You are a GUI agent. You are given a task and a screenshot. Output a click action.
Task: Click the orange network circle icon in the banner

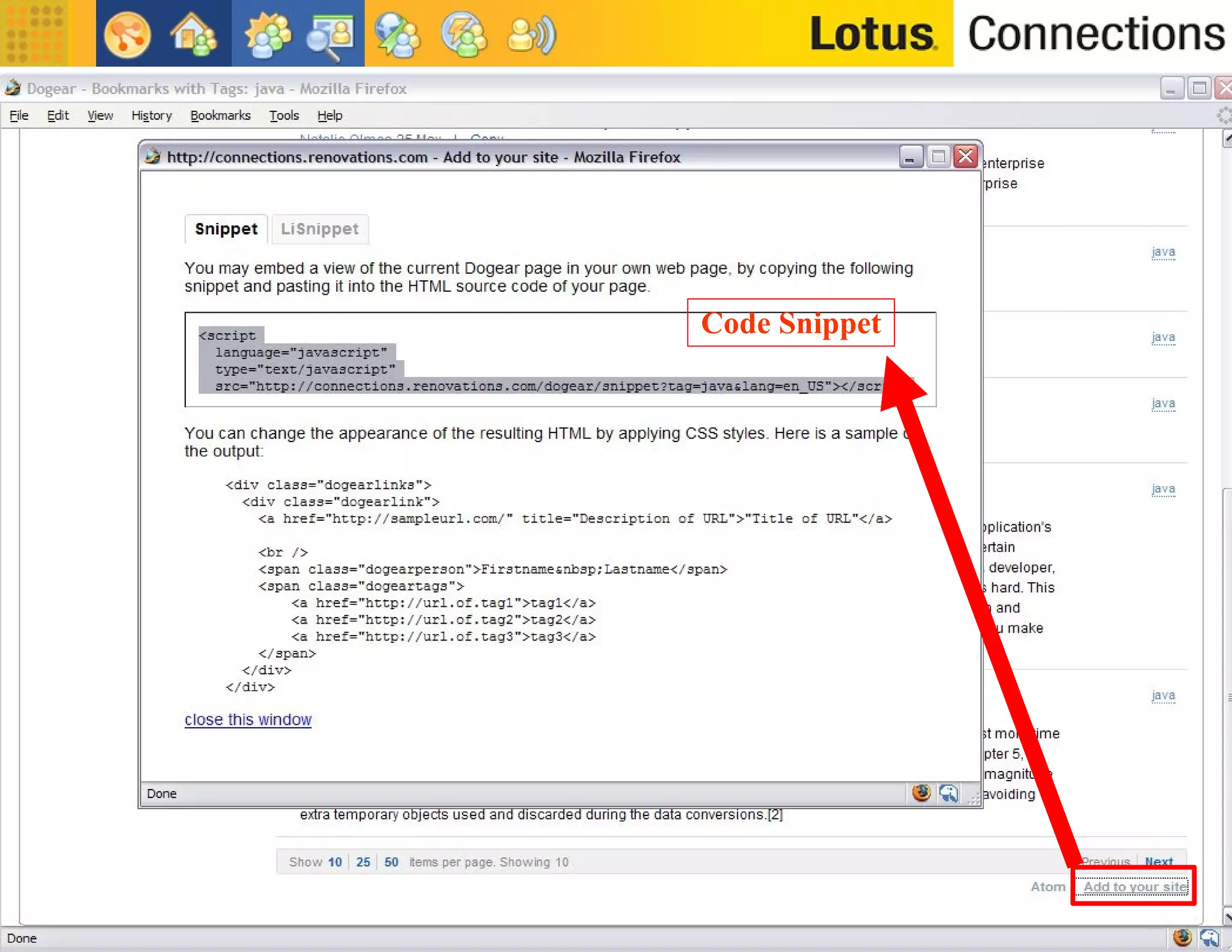127,34
